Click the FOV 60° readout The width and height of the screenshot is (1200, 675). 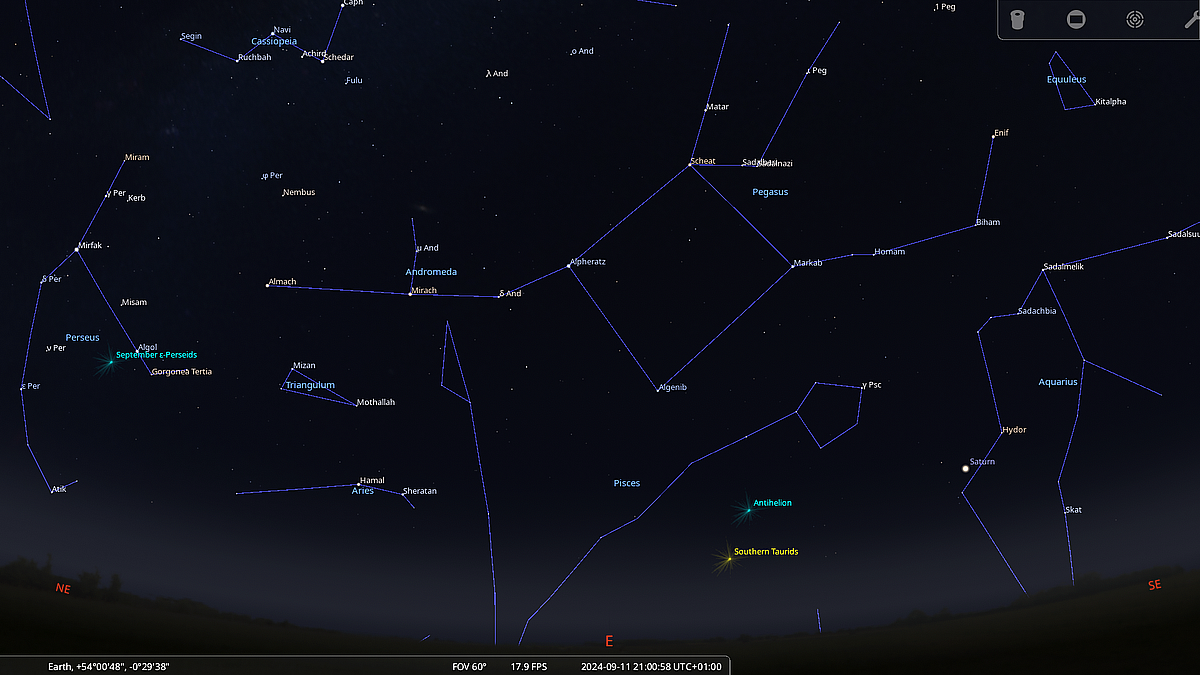pos(469,666)
